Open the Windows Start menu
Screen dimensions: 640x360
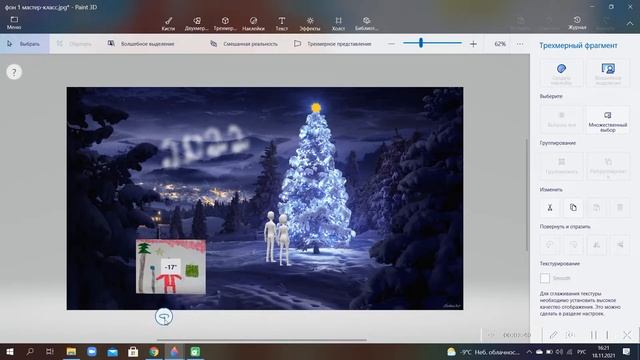point(9,351)
